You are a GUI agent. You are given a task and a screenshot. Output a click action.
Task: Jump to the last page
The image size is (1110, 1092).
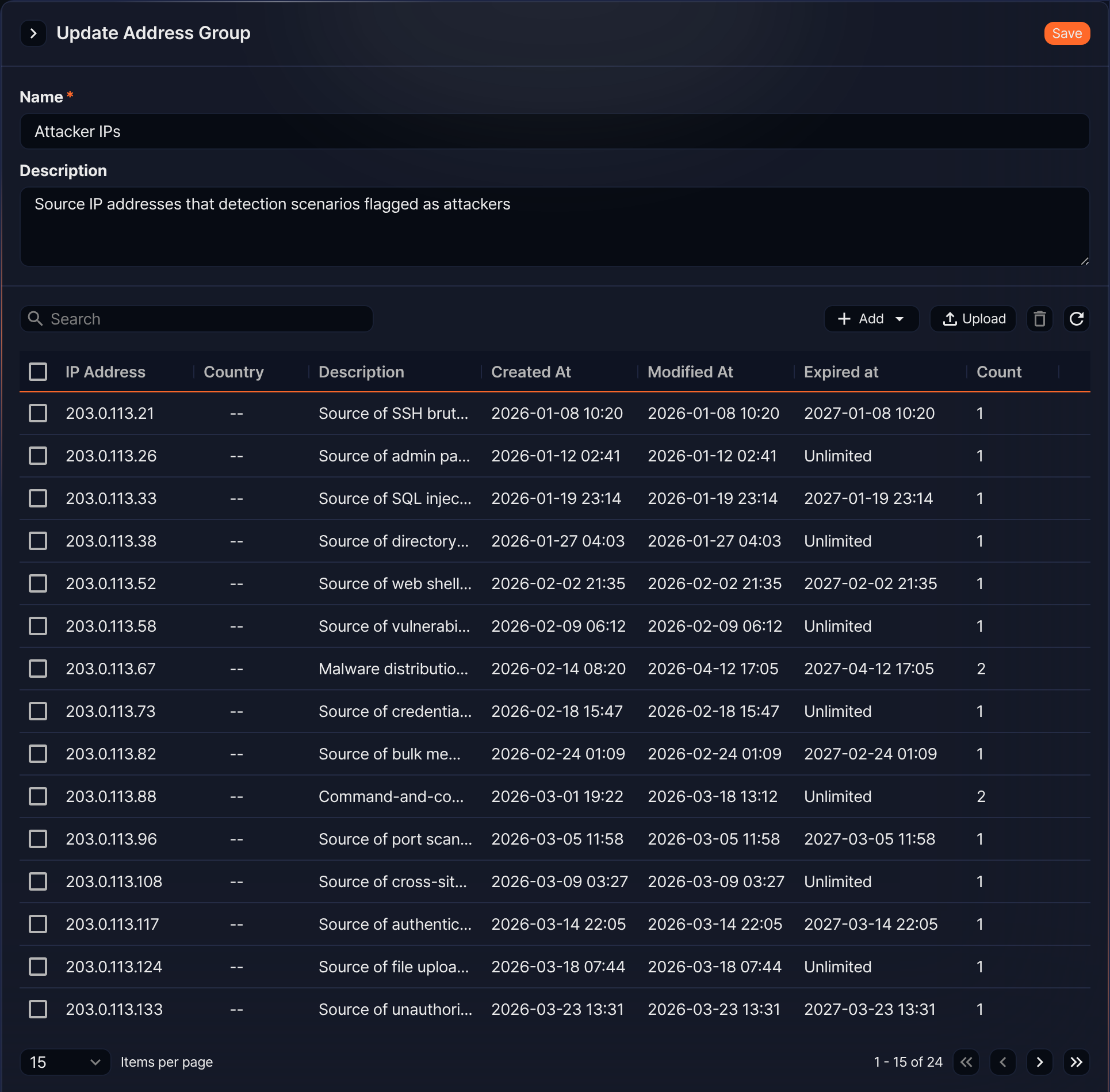pos(1077,1062)
